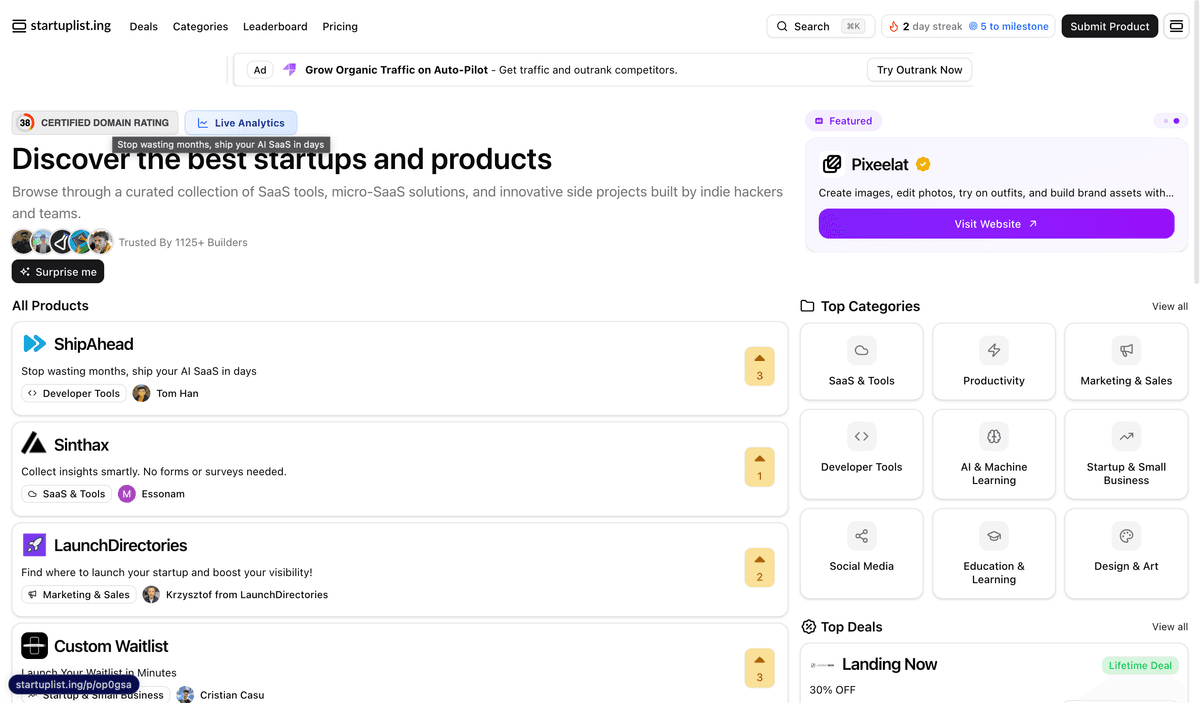
Task: Focus the Search field
Action: click(x=820, y=27)
